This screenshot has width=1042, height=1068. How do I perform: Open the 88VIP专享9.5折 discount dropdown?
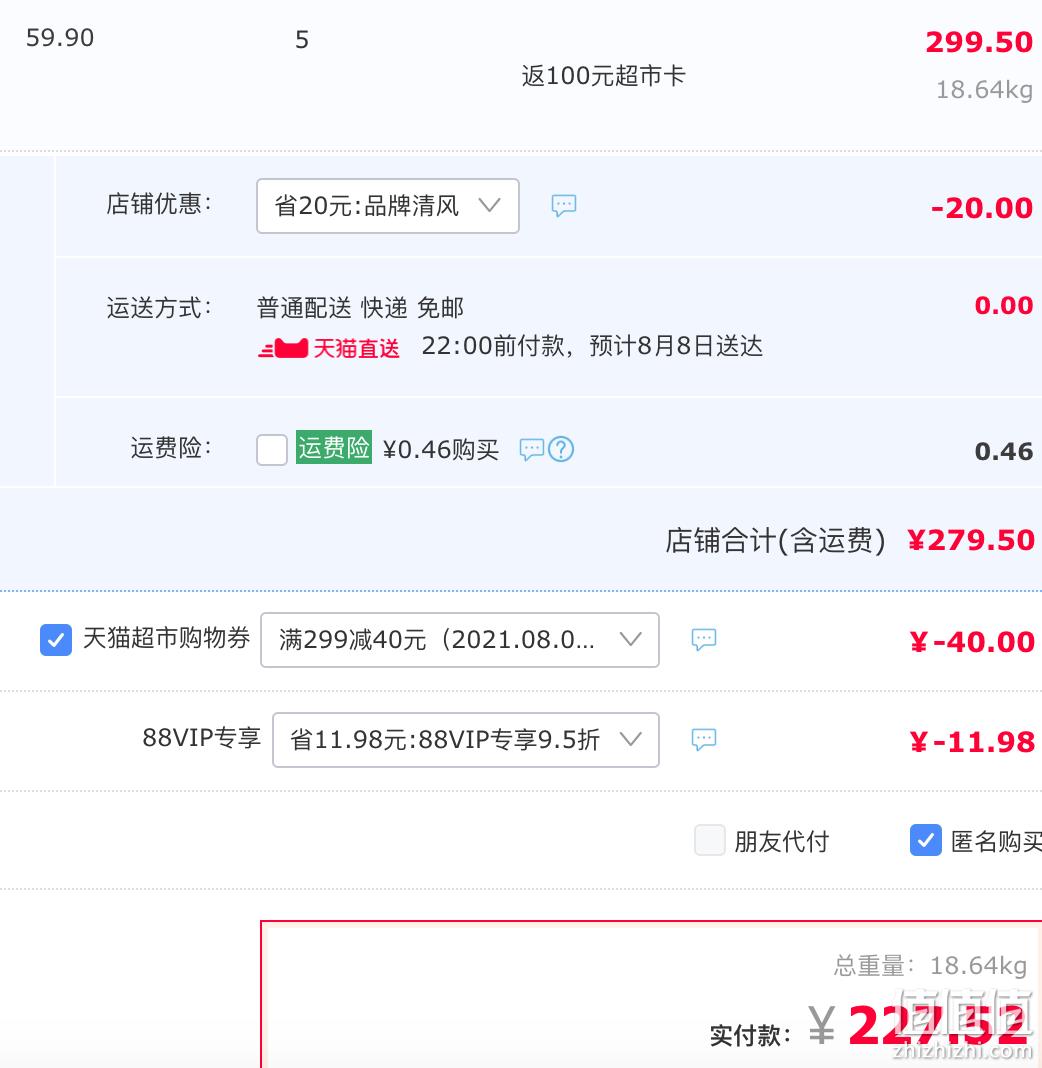(x=466, y=740)
